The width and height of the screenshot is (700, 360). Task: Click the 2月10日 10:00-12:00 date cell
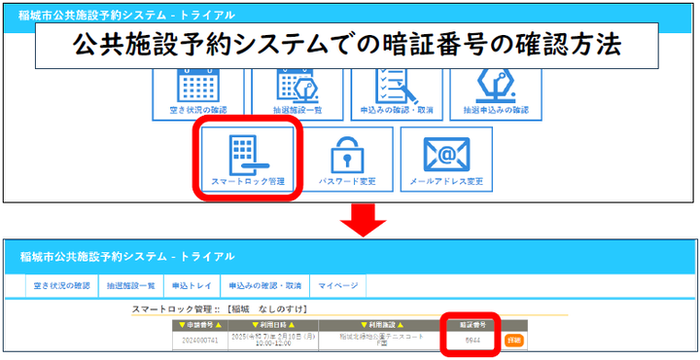(x=273, y=340)
